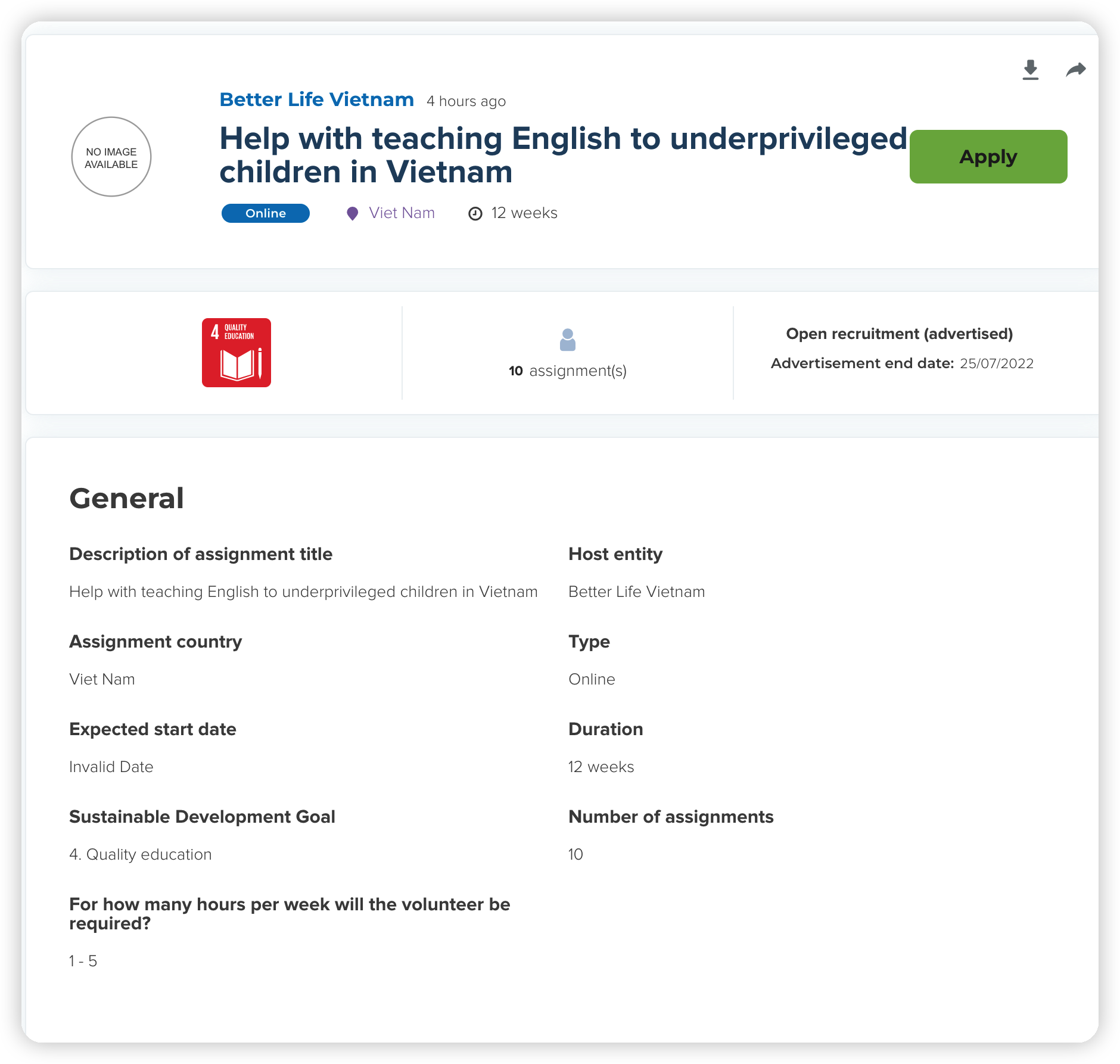1120x1064 pixels.
Task: Click the 'Invalid Date' value
Action: pos(111,767)
